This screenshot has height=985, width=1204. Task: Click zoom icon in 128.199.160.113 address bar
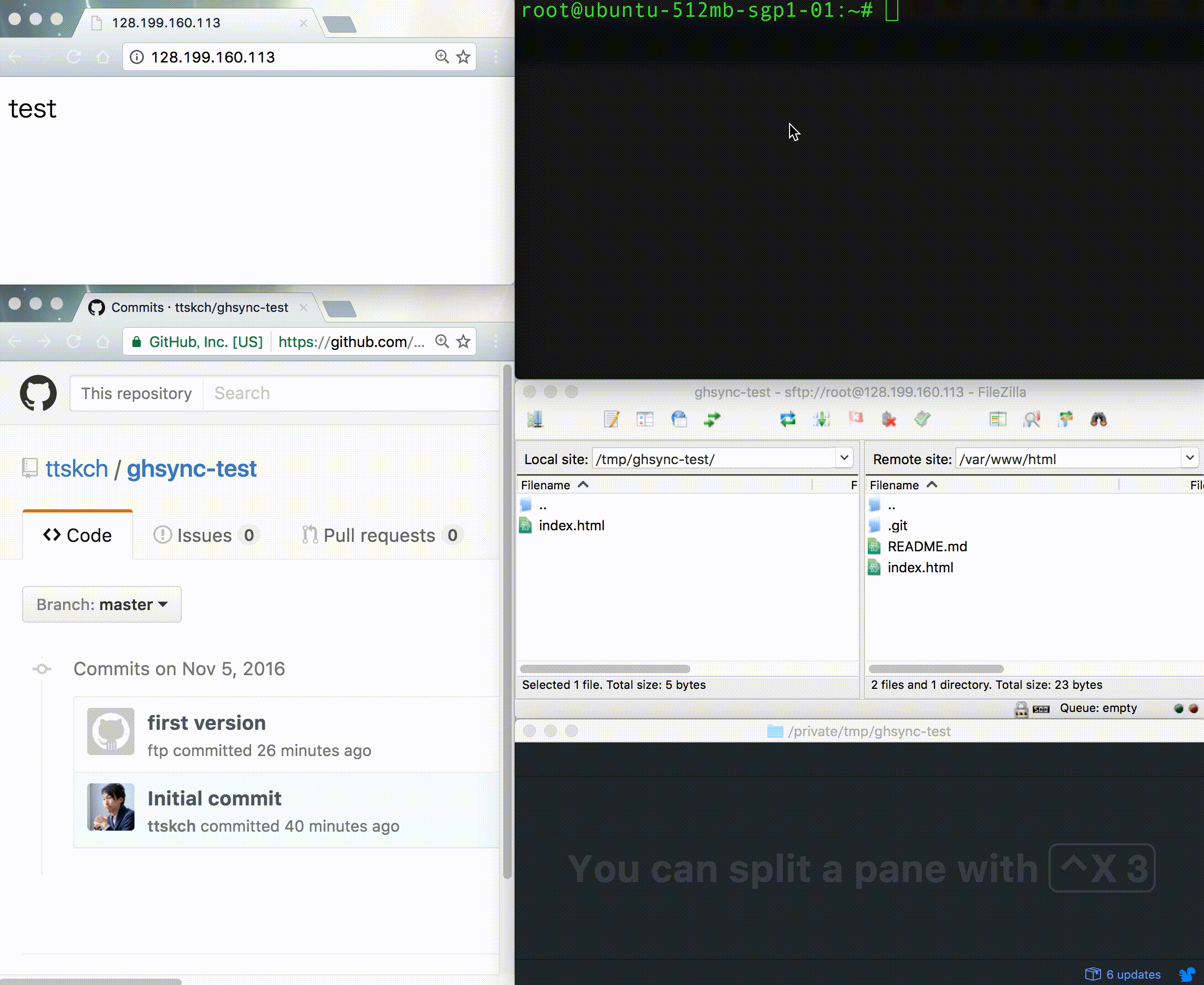(442, 57)
